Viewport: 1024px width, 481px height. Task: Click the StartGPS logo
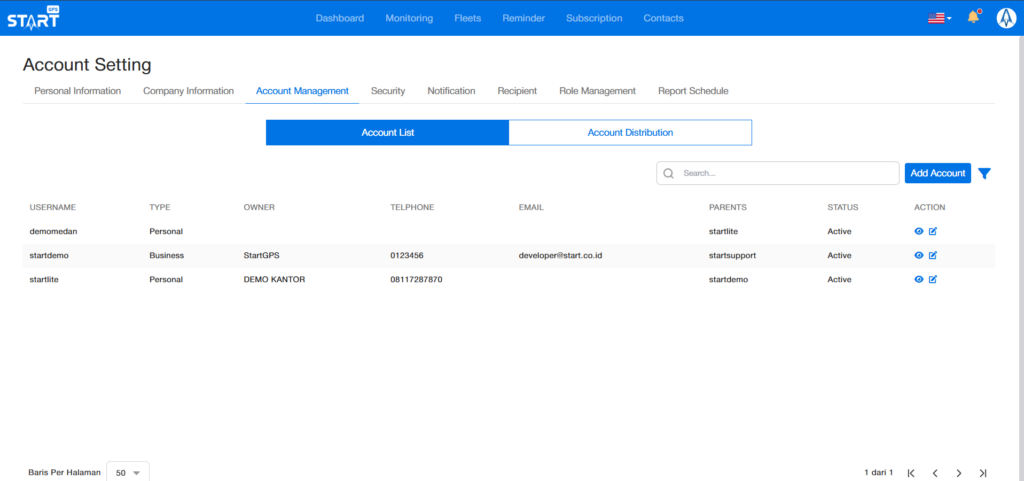pos(33,18)
